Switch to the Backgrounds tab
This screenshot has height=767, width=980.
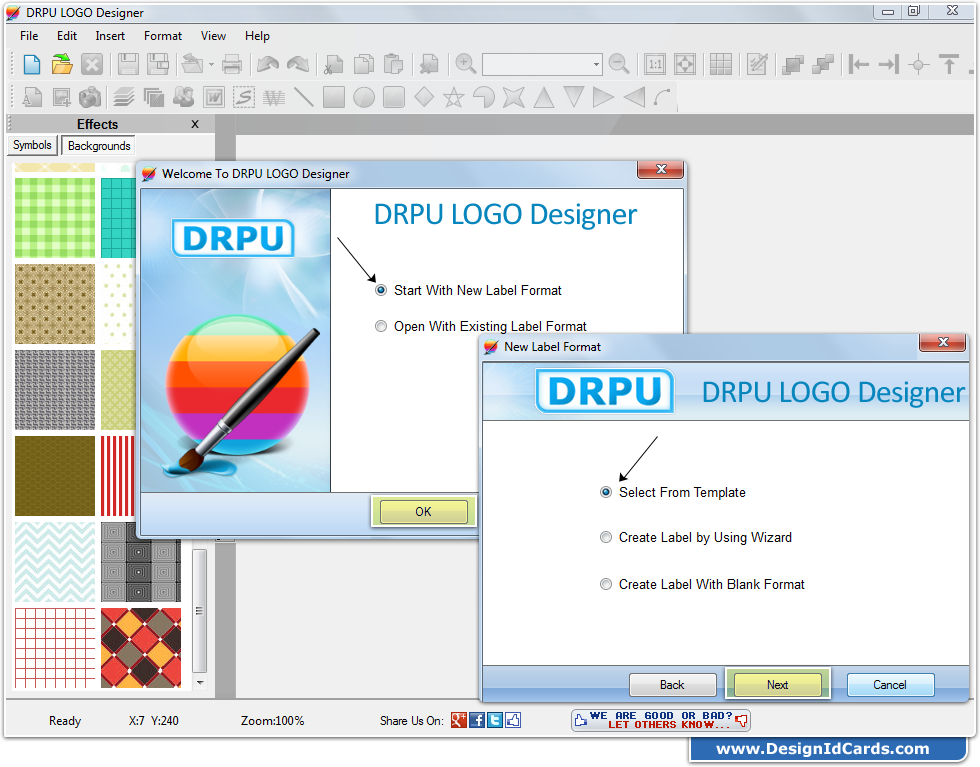(x=99, y=146)
